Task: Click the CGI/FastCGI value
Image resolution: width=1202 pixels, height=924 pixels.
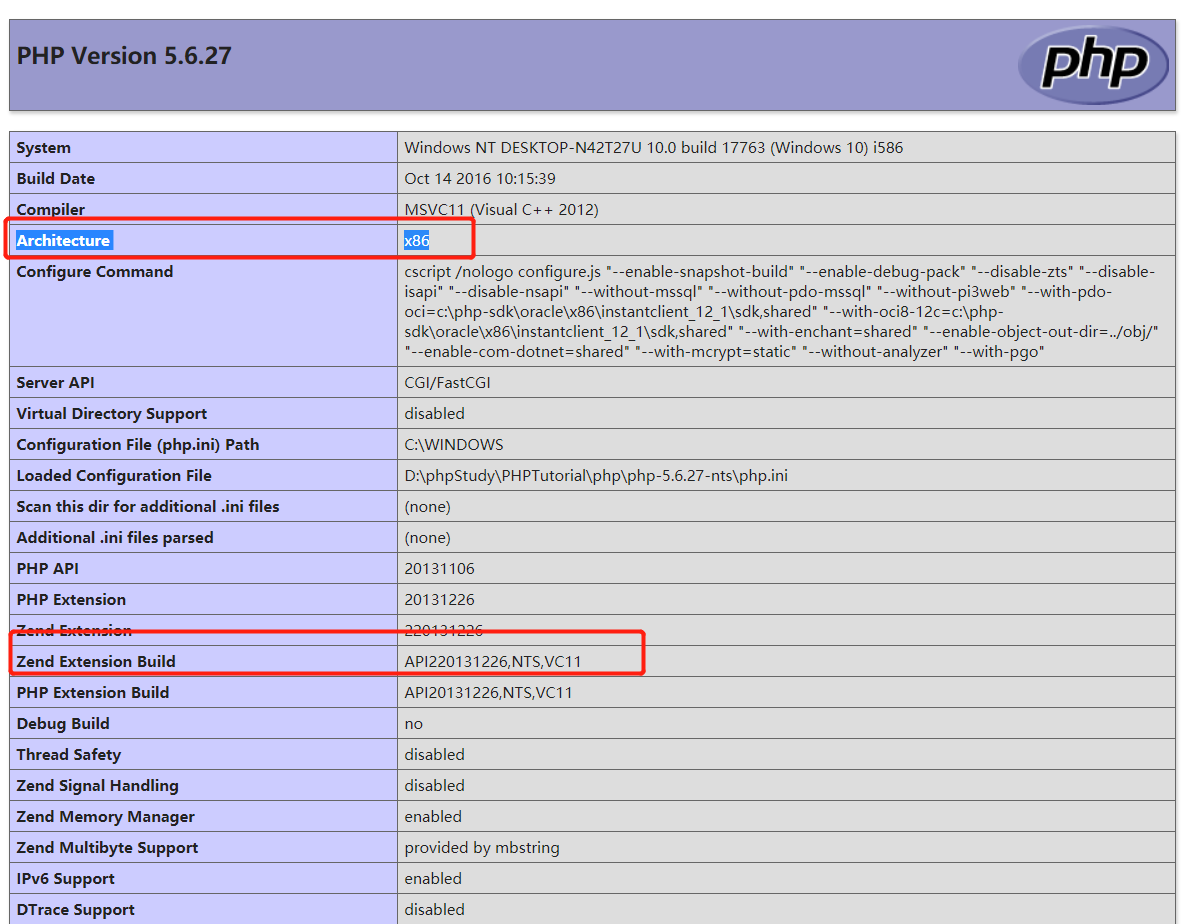Action: (447, 383)
